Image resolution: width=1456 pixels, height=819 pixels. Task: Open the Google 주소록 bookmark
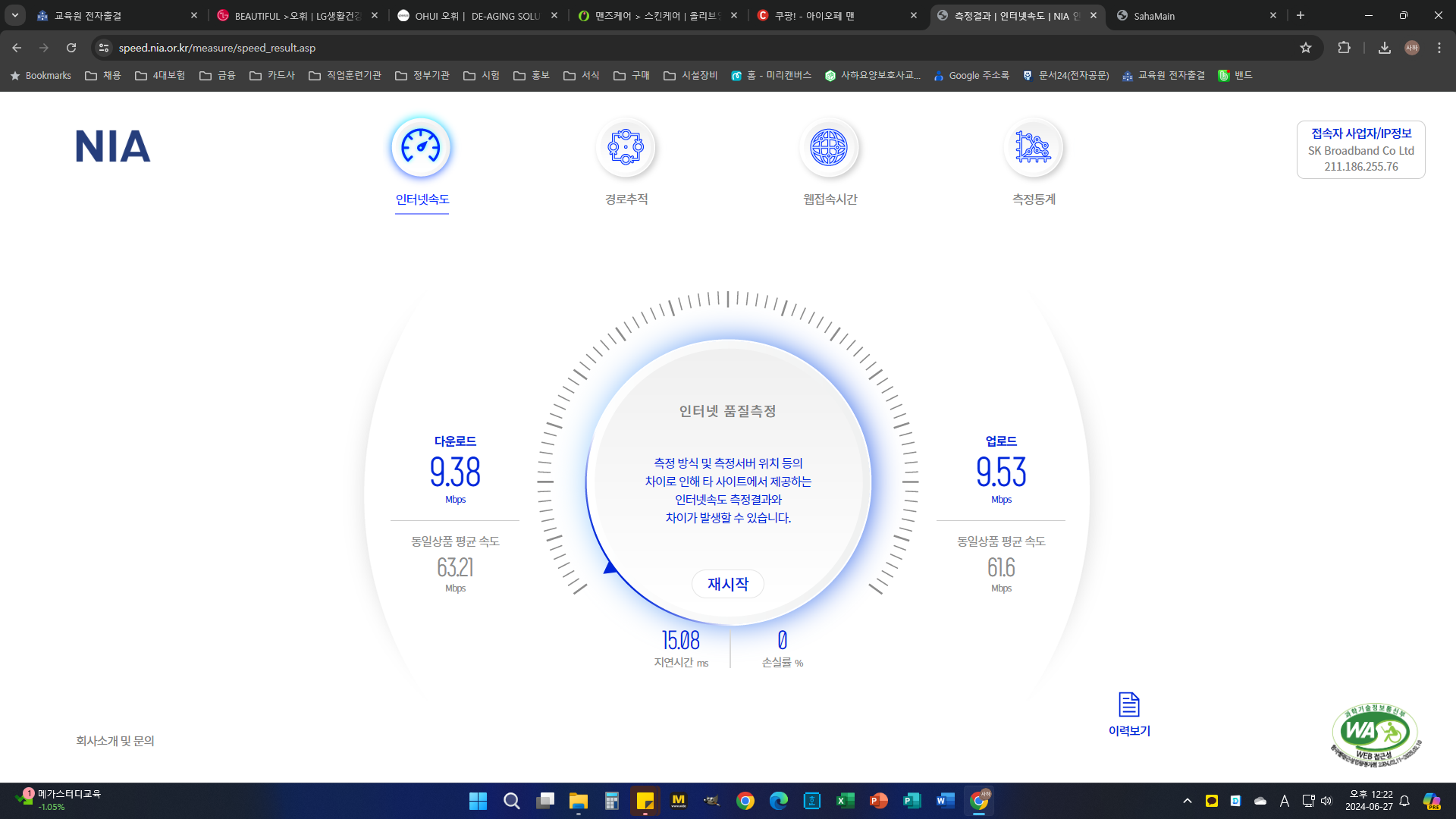(x=971, y=75)
